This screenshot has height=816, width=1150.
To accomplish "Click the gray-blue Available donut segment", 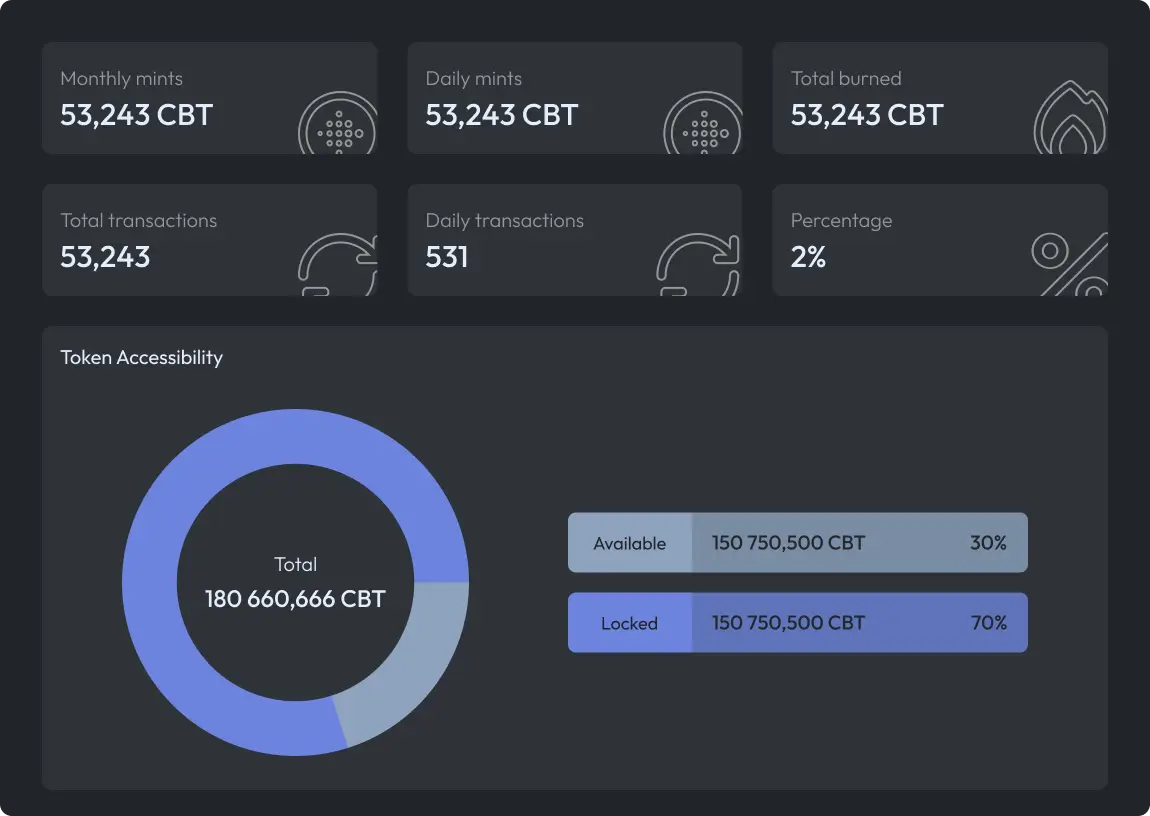I will (416, 664).
